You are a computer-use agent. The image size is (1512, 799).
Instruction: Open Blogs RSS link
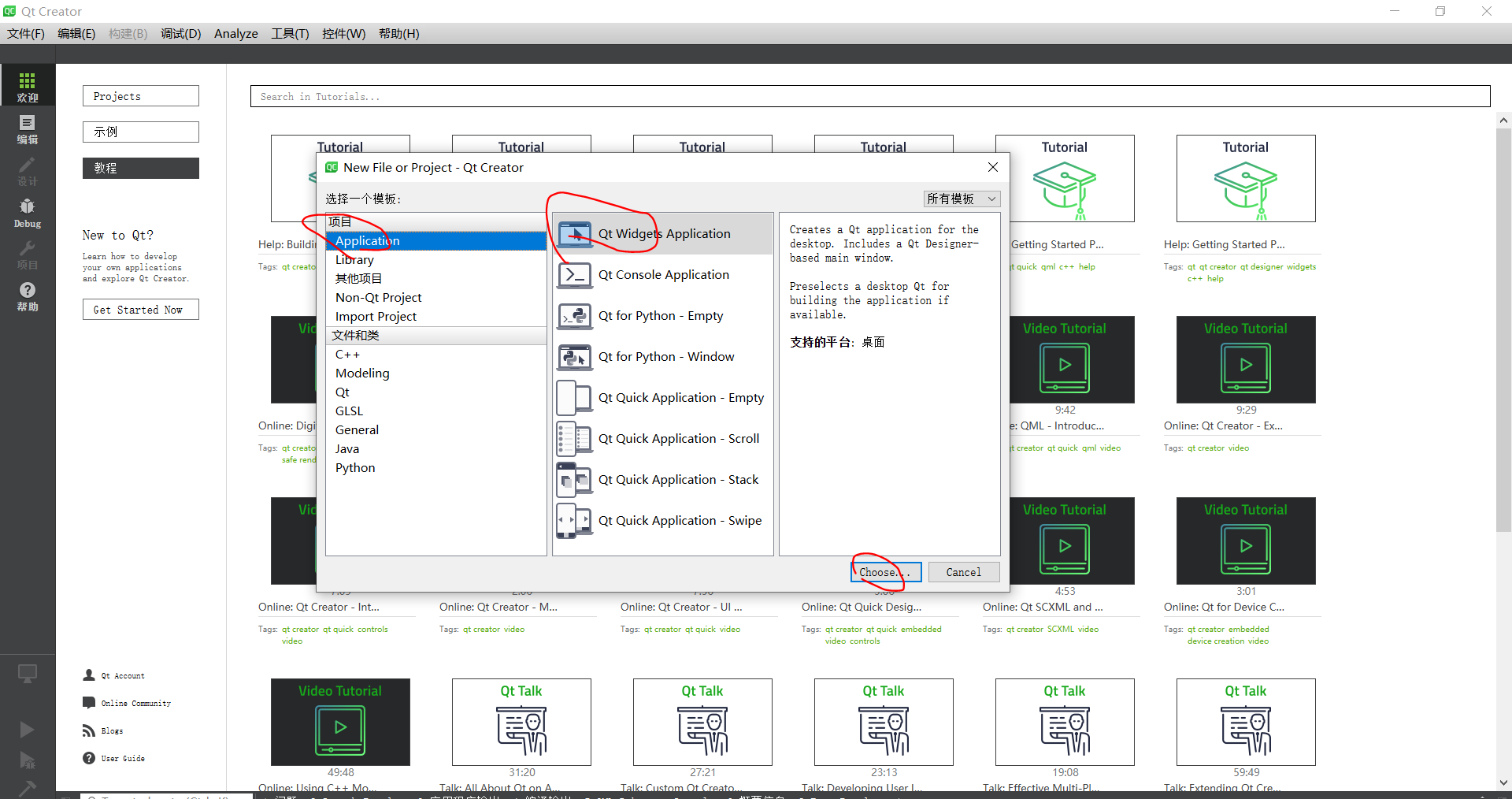102,730
